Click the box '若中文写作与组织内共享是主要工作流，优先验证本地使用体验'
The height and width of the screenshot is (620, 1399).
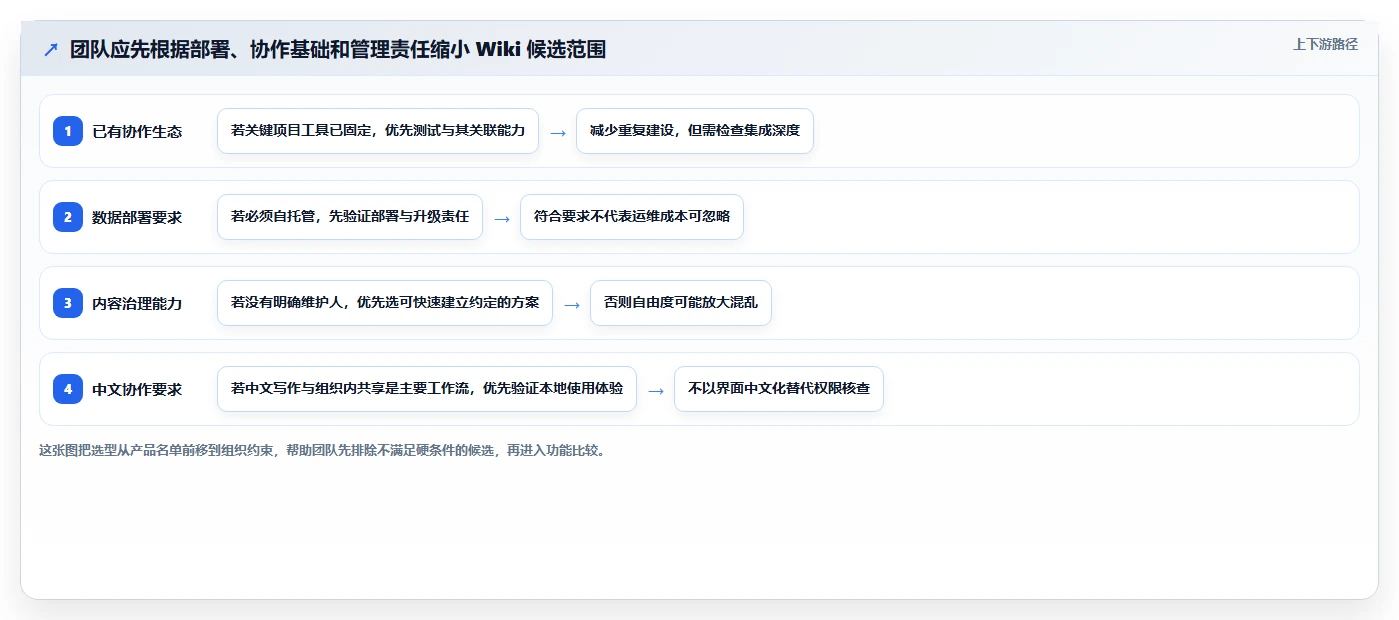pos(427,389)
